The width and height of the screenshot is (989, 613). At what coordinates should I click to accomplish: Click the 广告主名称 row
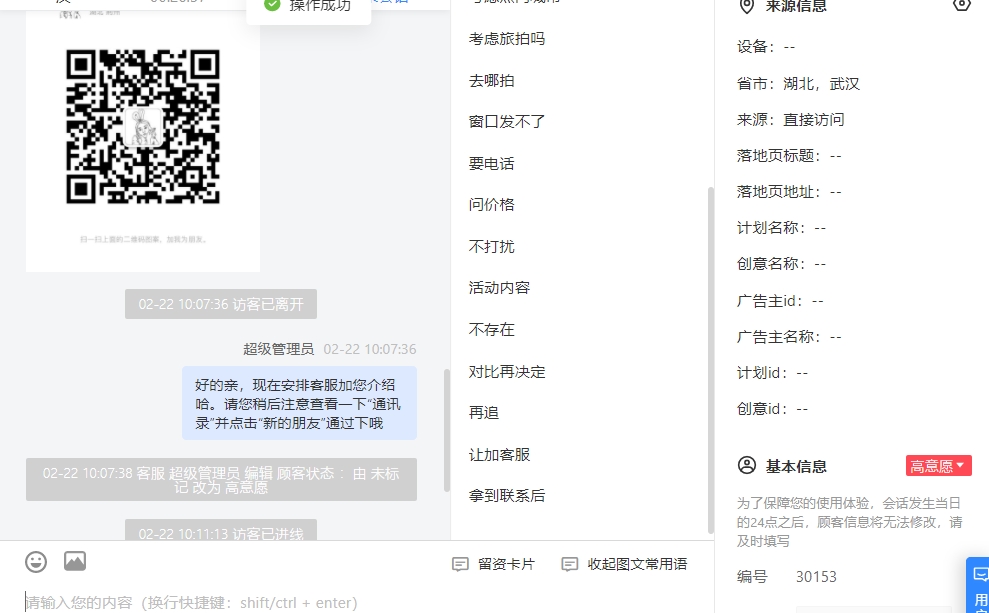(789, 337)
